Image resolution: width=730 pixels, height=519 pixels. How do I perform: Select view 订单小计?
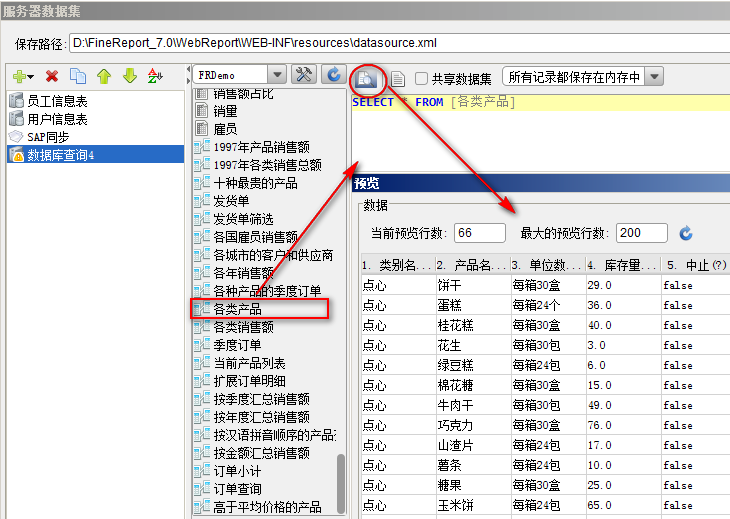coord(265,471)
